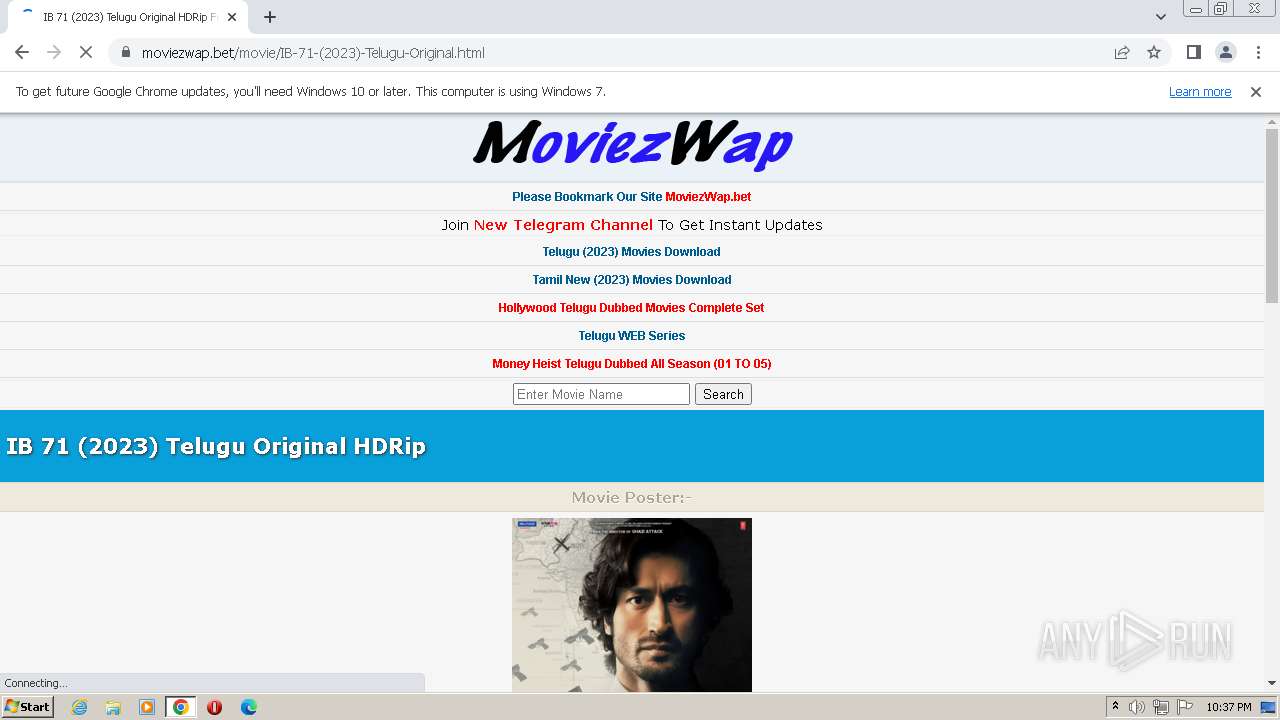Open Opera browser from taskbar
This screenshot has width=1280, height=720.
click(214, 707)
